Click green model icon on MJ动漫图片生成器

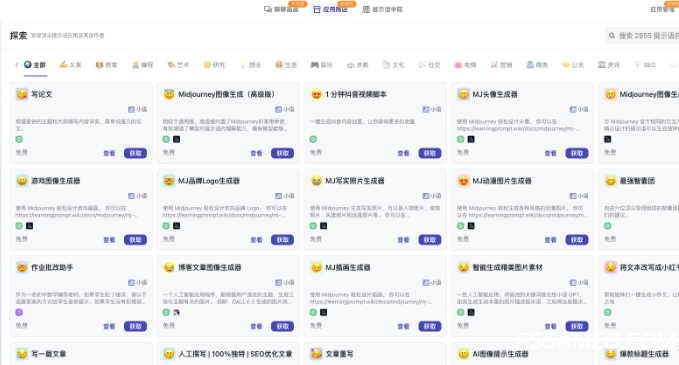click(461, 226)
